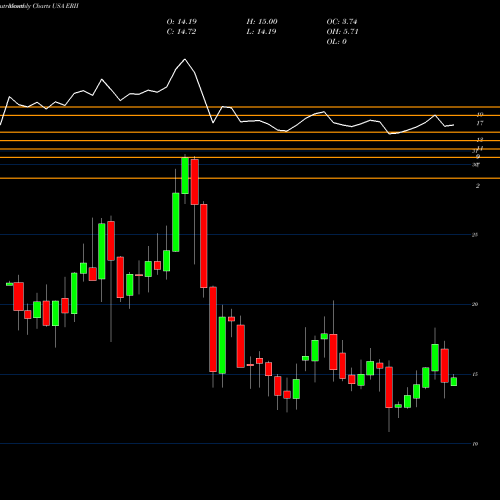Click the last green candlestick at far right
500x500 pixels.
(x=454, y=381)
